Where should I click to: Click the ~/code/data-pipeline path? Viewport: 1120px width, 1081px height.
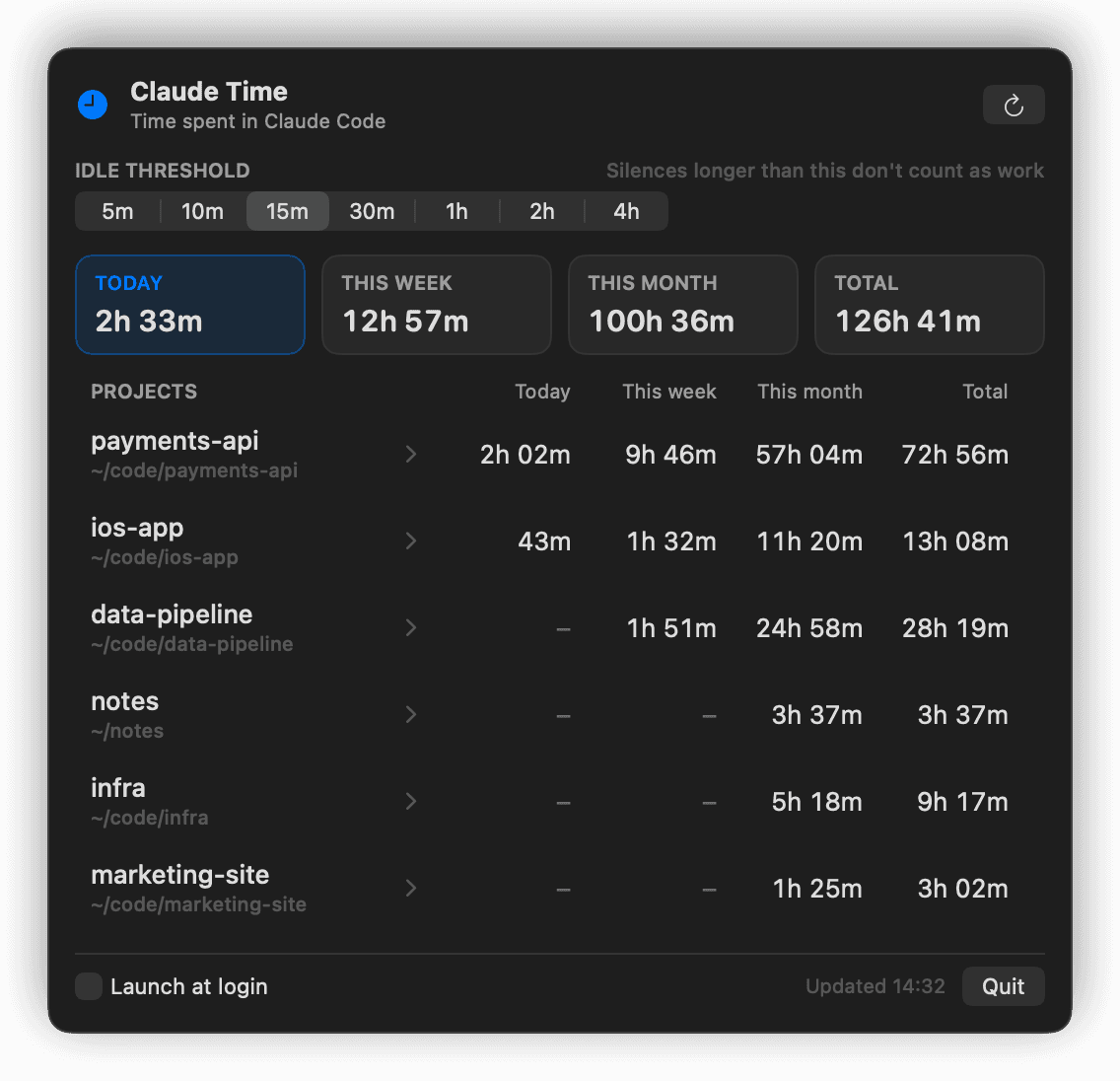[x=192, y=644]
